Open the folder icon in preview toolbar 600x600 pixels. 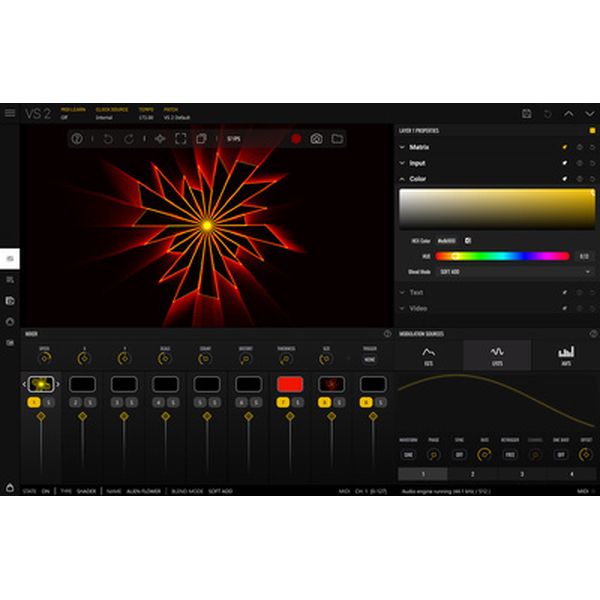337,139
